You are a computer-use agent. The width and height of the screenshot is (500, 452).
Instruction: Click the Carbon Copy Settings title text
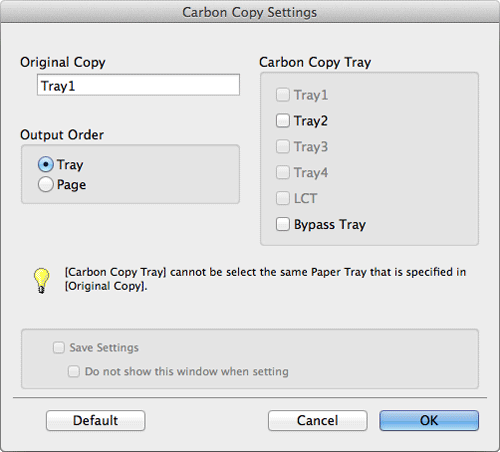point(249,12)
